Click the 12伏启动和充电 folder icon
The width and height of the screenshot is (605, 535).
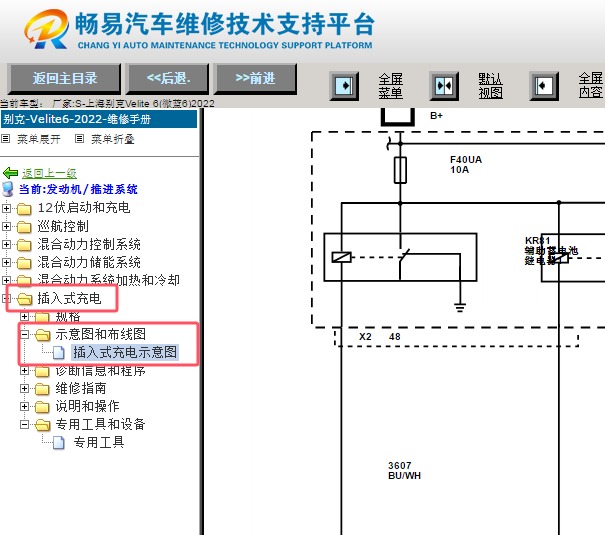(x=24, y=209)
